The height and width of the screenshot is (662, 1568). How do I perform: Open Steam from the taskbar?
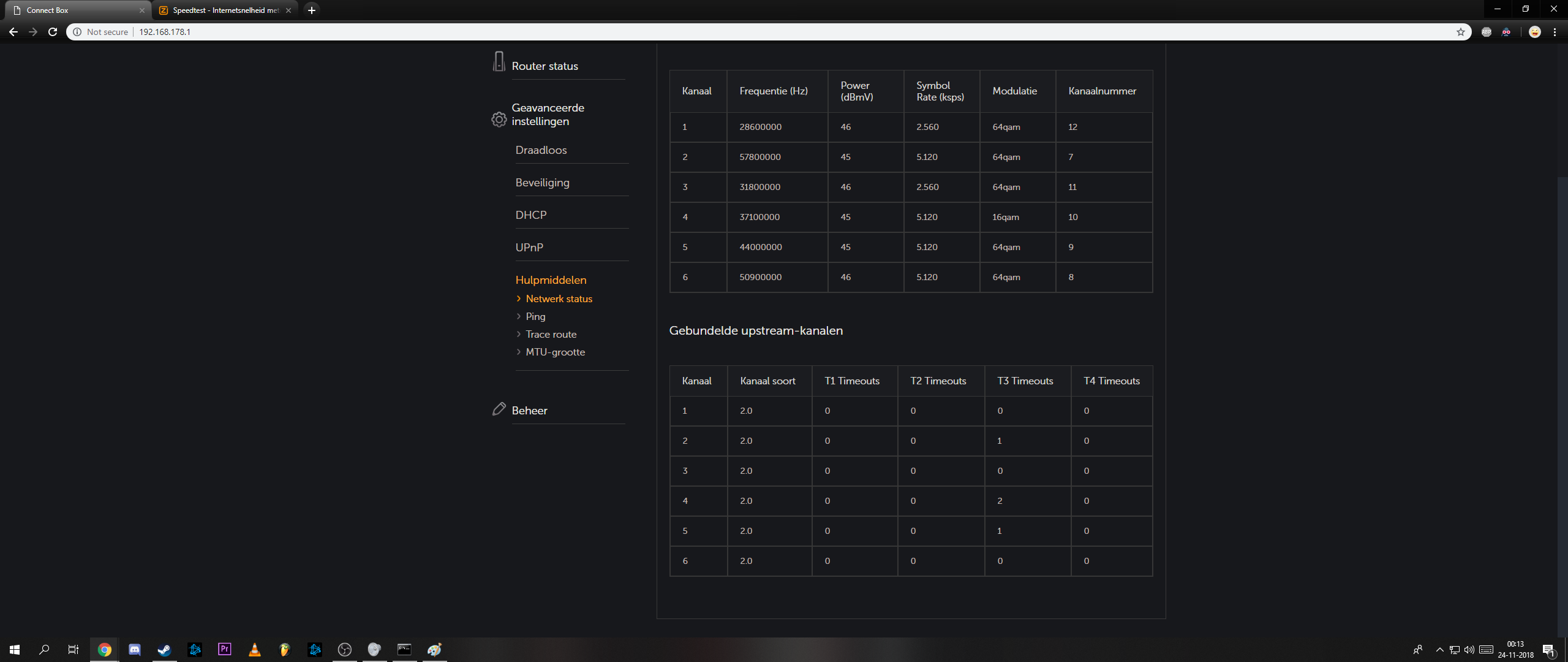click(164, 649)
